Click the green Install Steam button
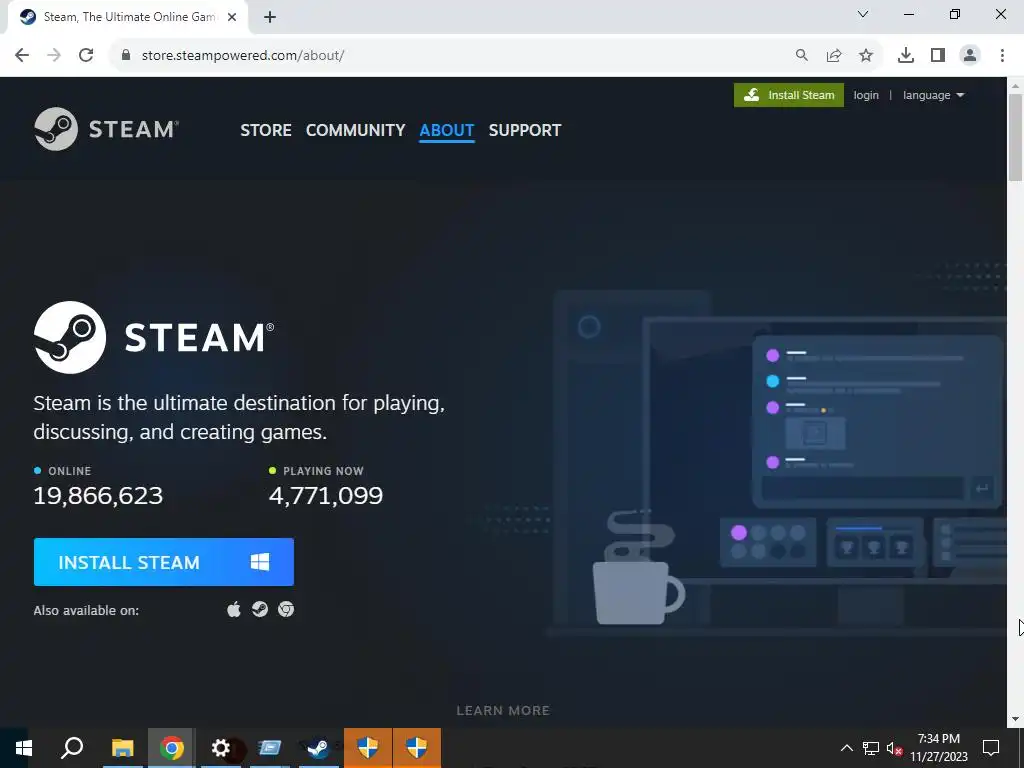1024x768 pixels. click(x=788, y=95)
